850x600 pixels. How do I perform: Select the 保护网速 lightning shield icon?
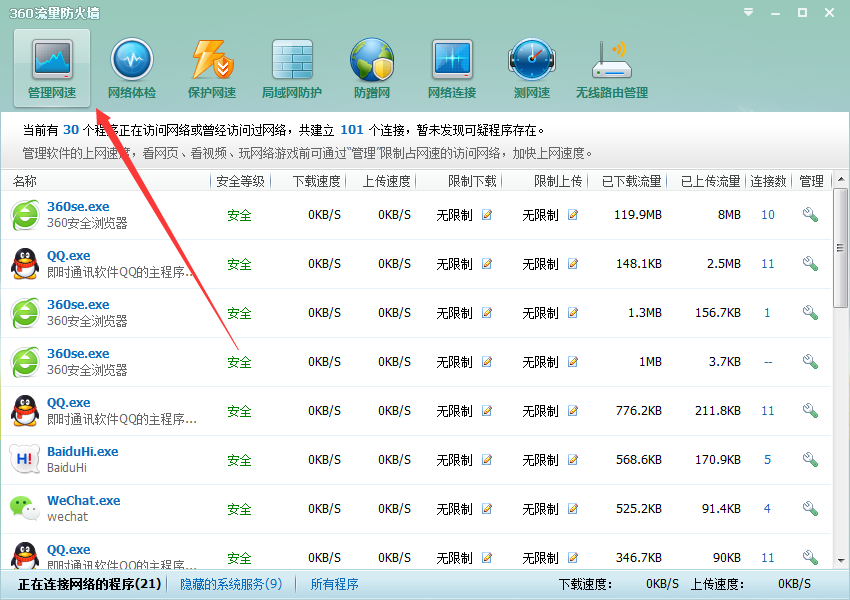tap(212, 68)
